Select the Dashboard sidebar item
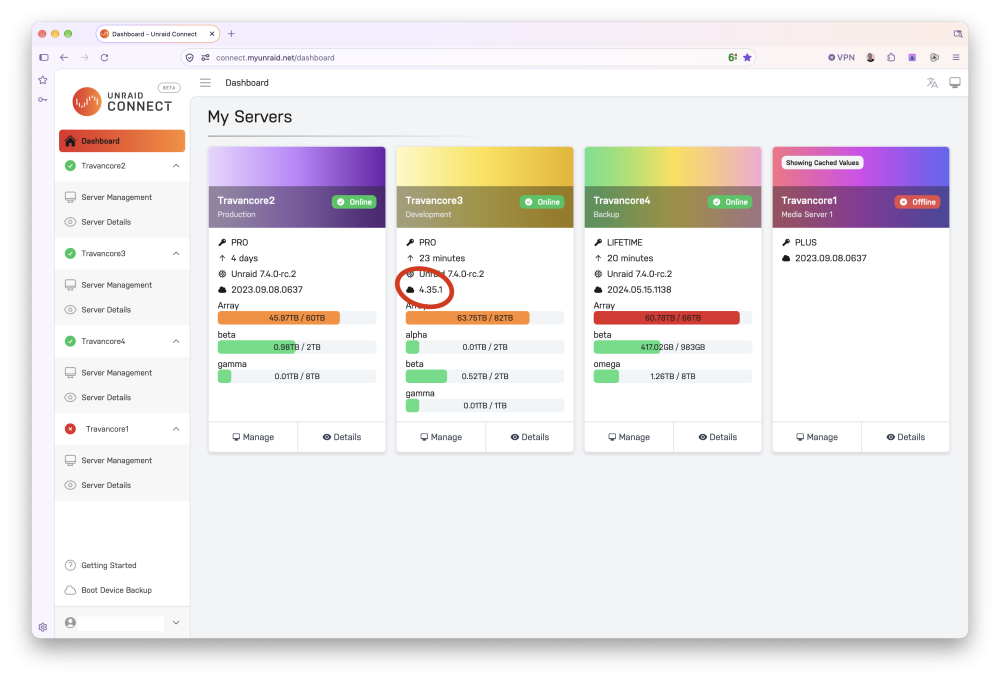The height and width of the screenshot is (680, 1000). click(122, 141)
